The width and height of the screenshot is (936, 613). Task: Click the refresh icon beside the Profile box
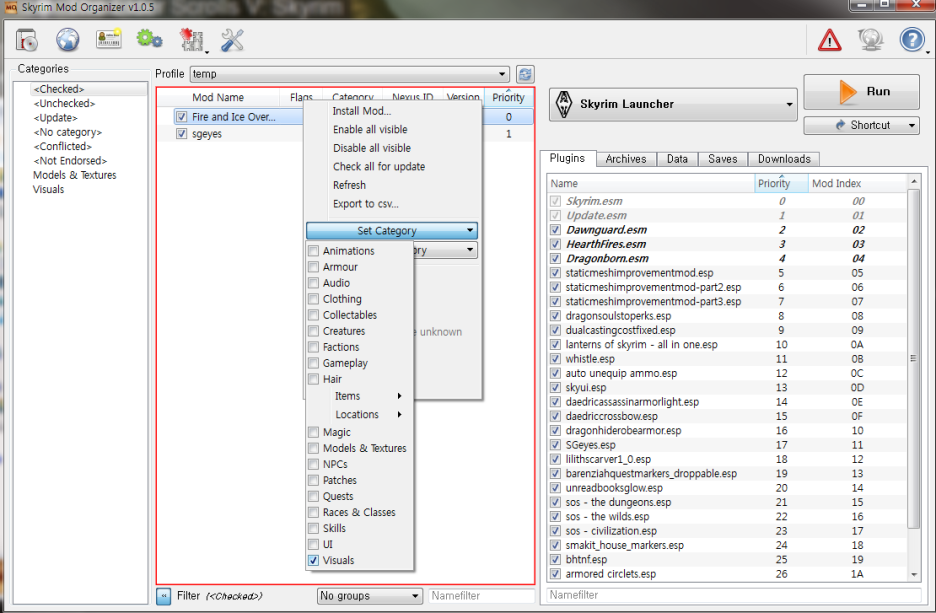click(x=525, y=74)
